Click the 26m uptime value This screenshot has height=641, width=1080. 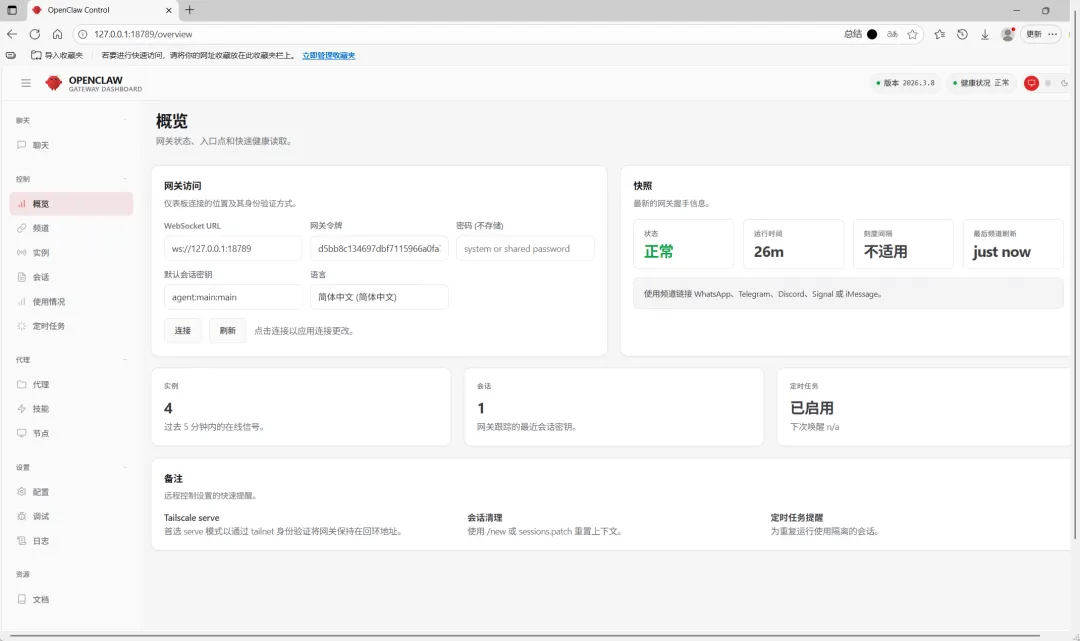769,252
